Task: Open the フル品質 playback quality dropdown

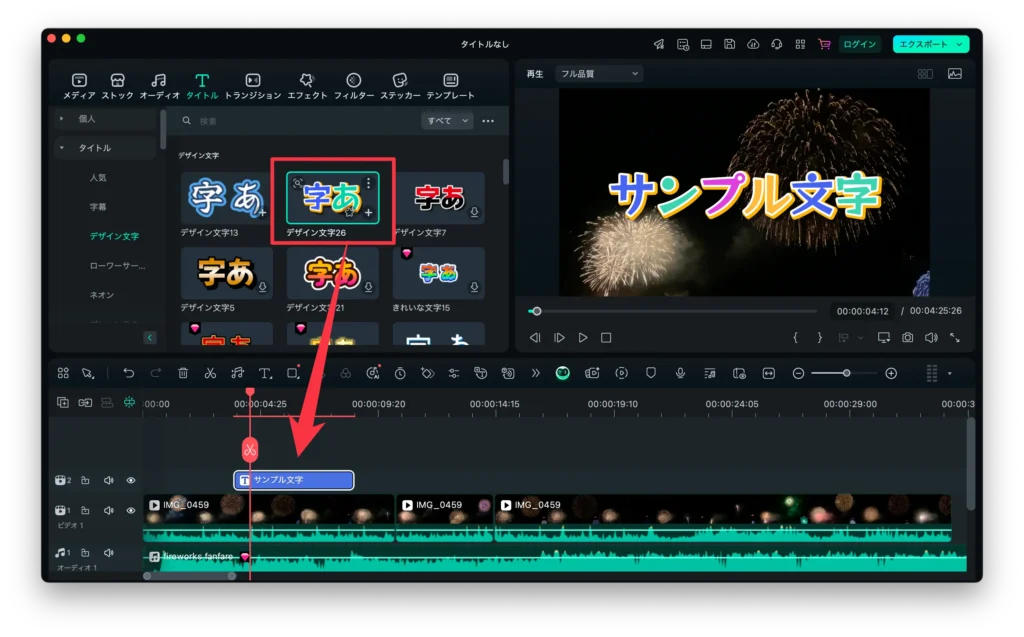Action: [x=598, y=72]
